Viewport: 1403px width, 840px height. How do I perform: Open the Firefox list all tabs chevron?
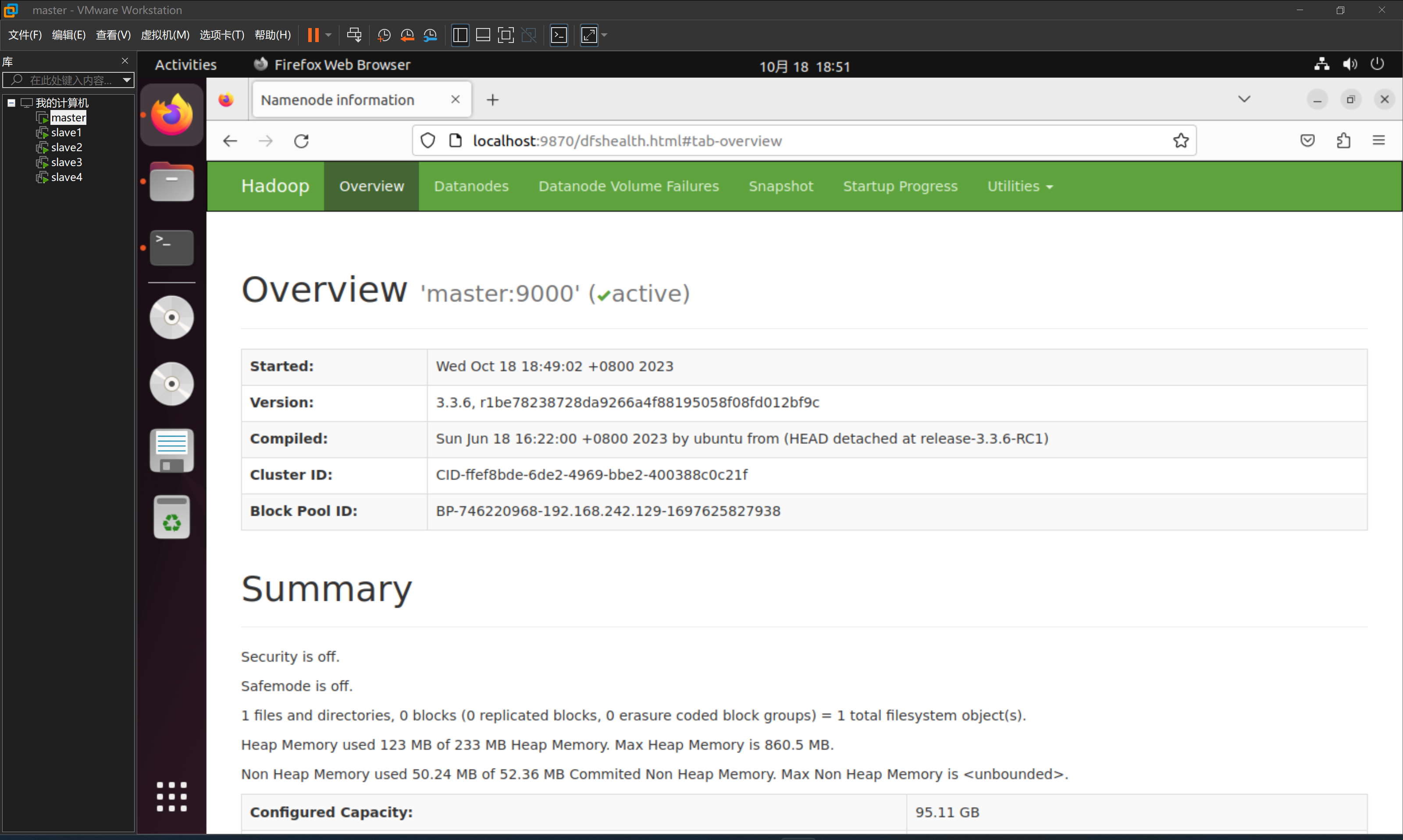1243,99
